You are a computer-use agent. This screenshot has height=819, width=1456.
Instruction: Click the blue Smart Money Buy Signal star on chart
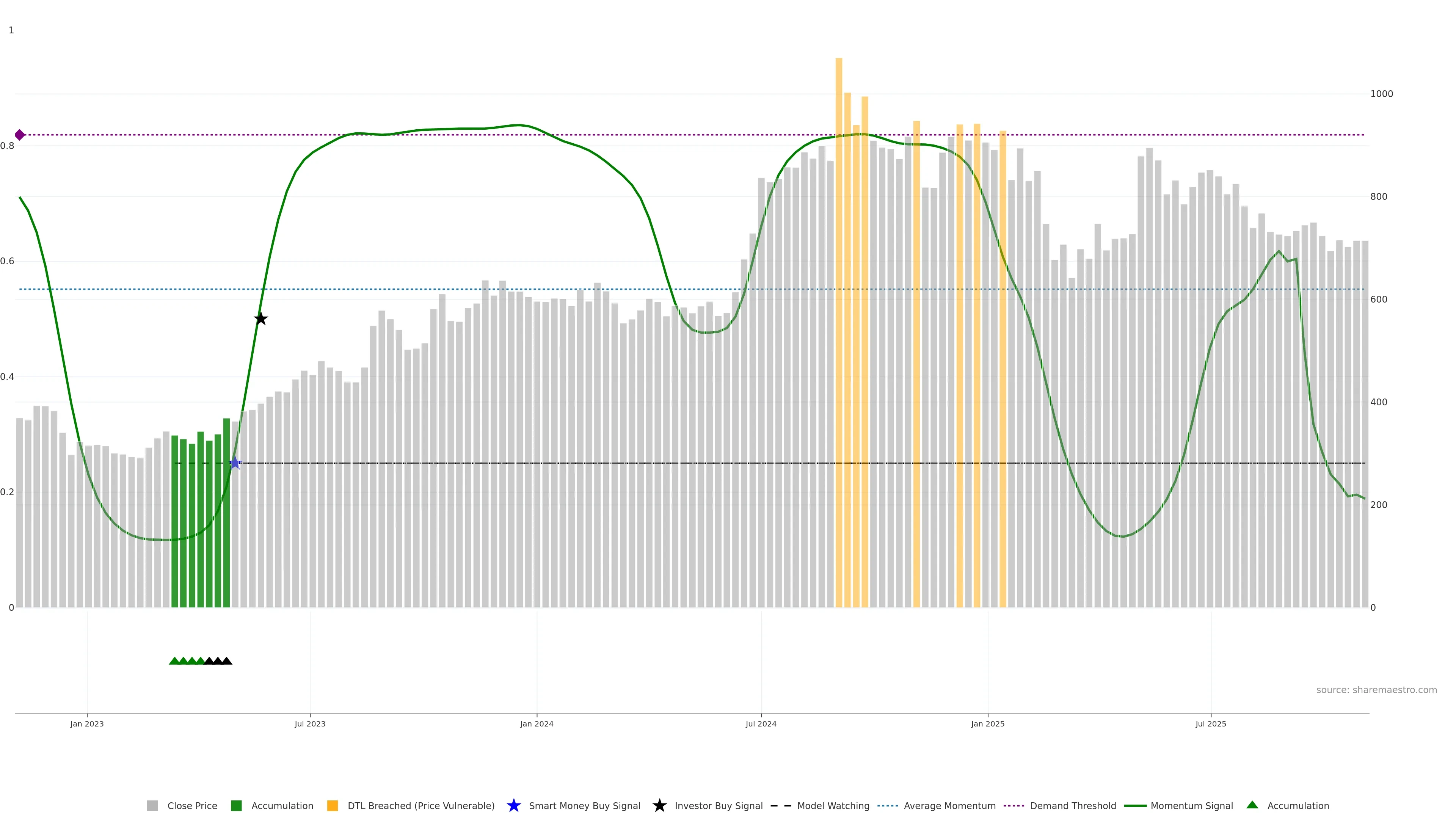235,463
